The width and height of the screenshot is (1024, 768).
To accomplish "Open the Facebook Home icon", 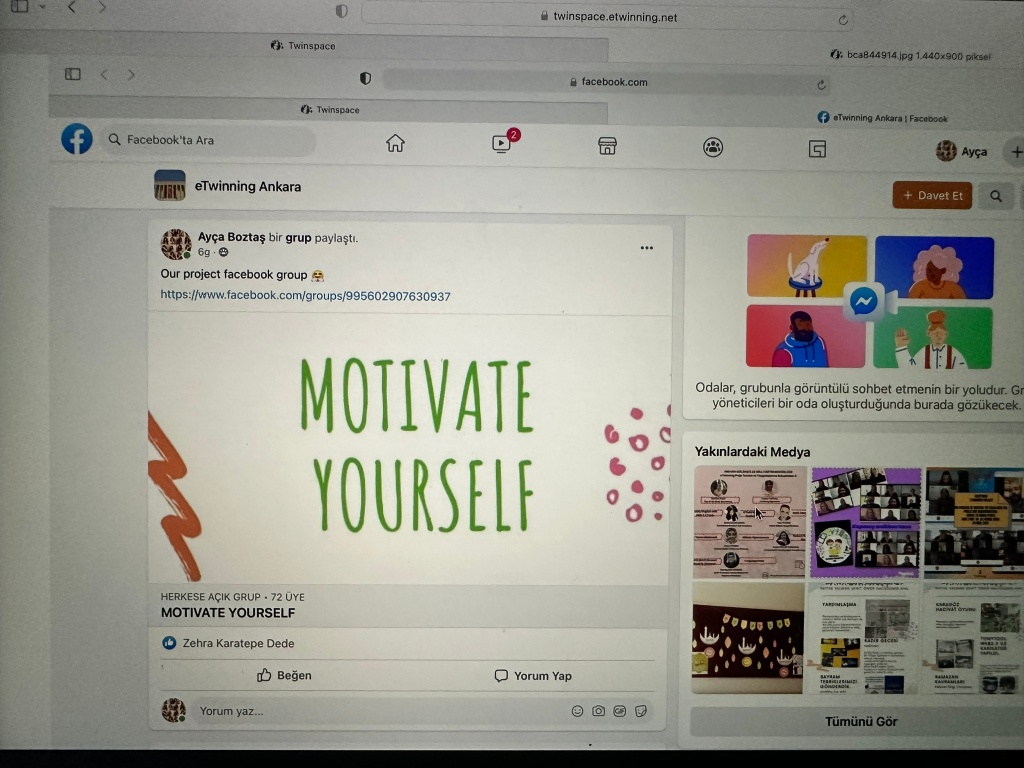I will pos(395,144).
